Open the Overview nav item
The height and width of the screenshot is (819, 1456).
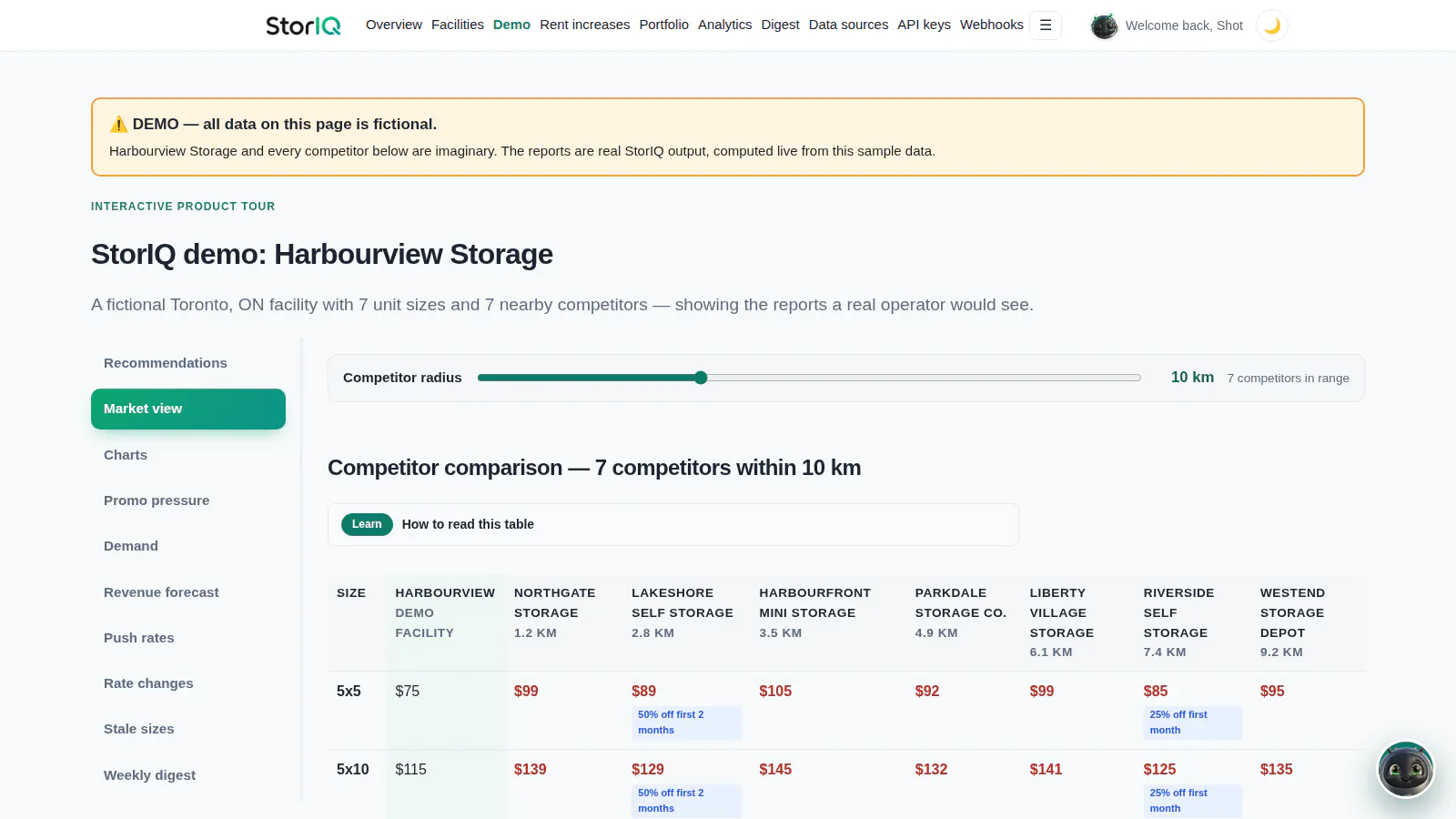394,25
